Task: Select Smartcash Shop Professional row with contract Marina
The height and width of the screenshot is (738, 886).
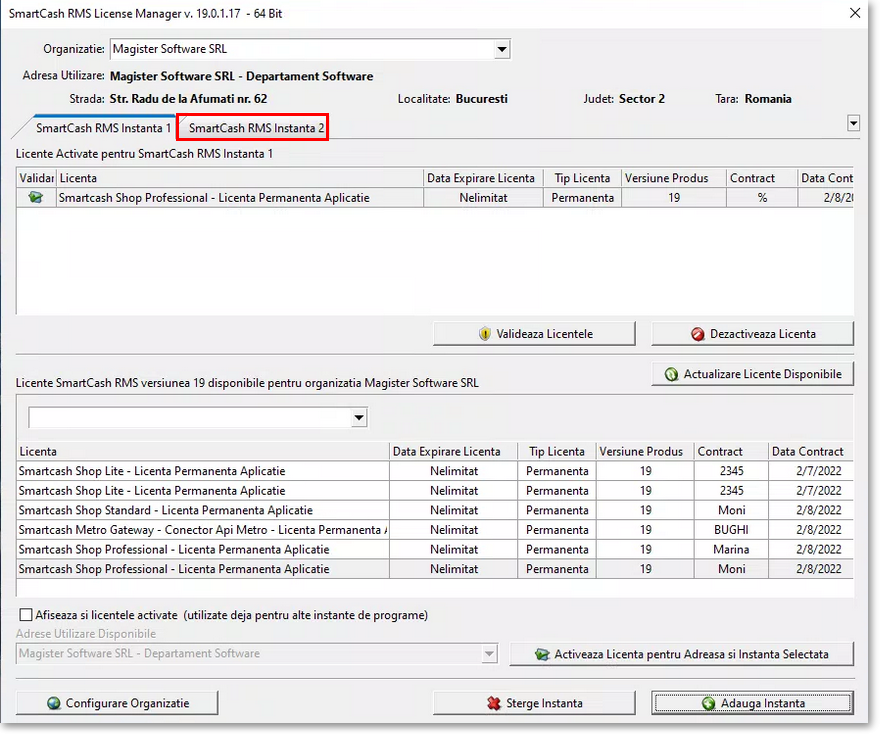Action: [435, 550]
